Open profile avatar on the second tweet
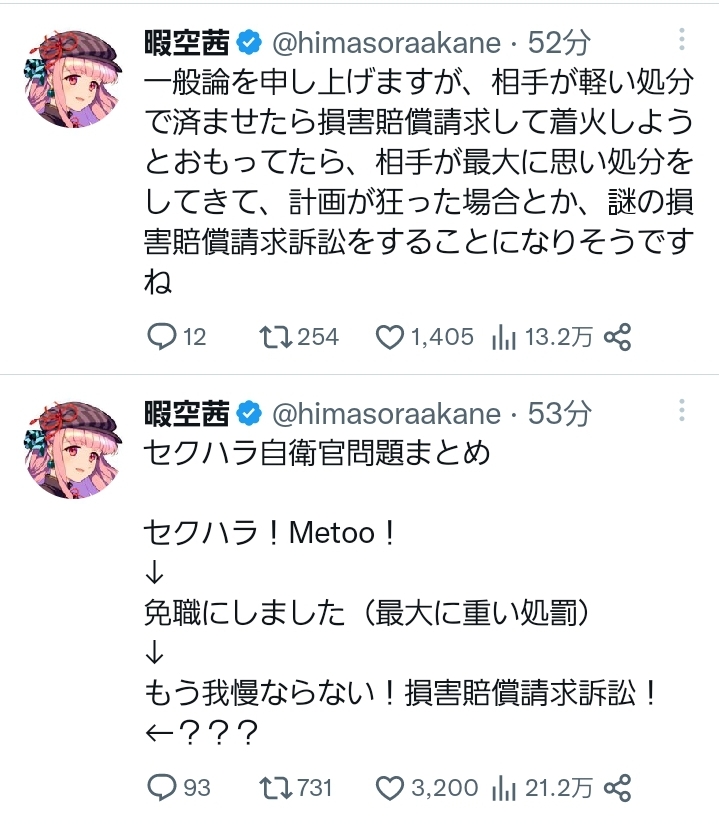The height and width of the screenshot is (824, 719). coord(72,447)
